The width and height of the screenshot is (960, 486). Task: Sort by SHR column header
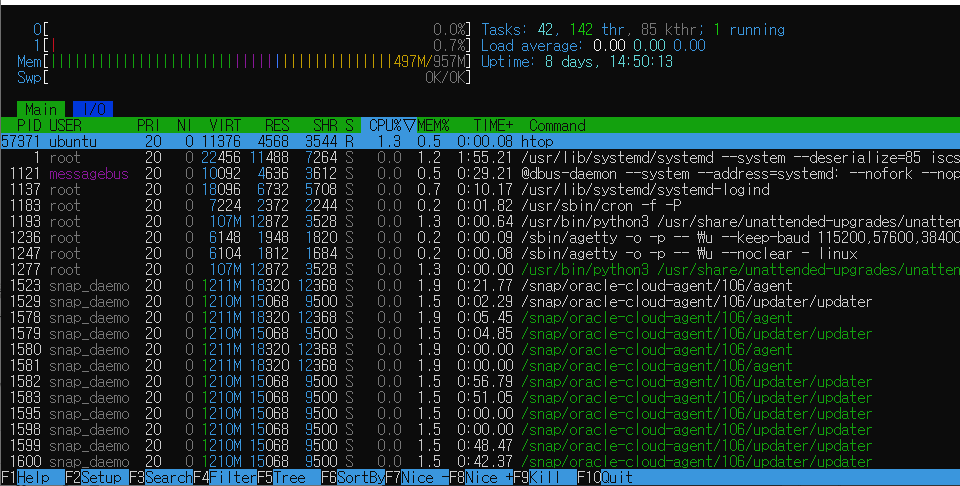coord(325,125)
